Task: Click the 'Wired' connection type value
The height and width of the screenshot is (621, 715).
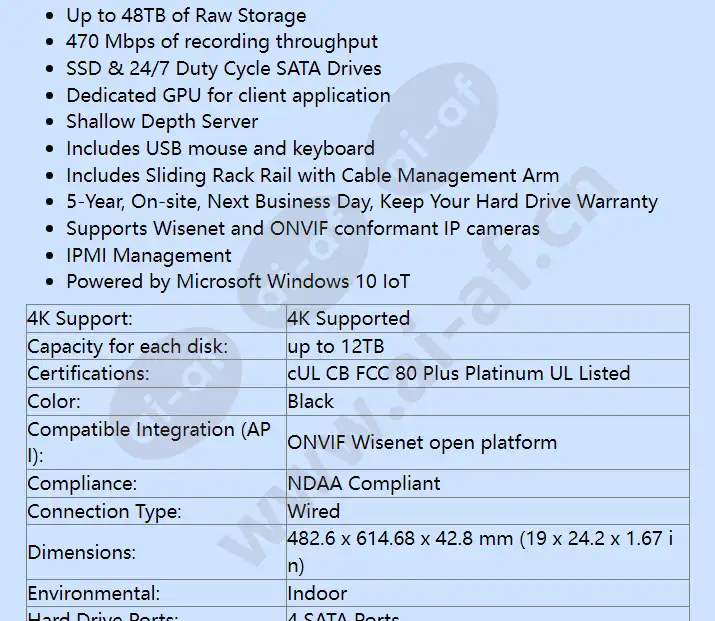Action: (313, 511)
